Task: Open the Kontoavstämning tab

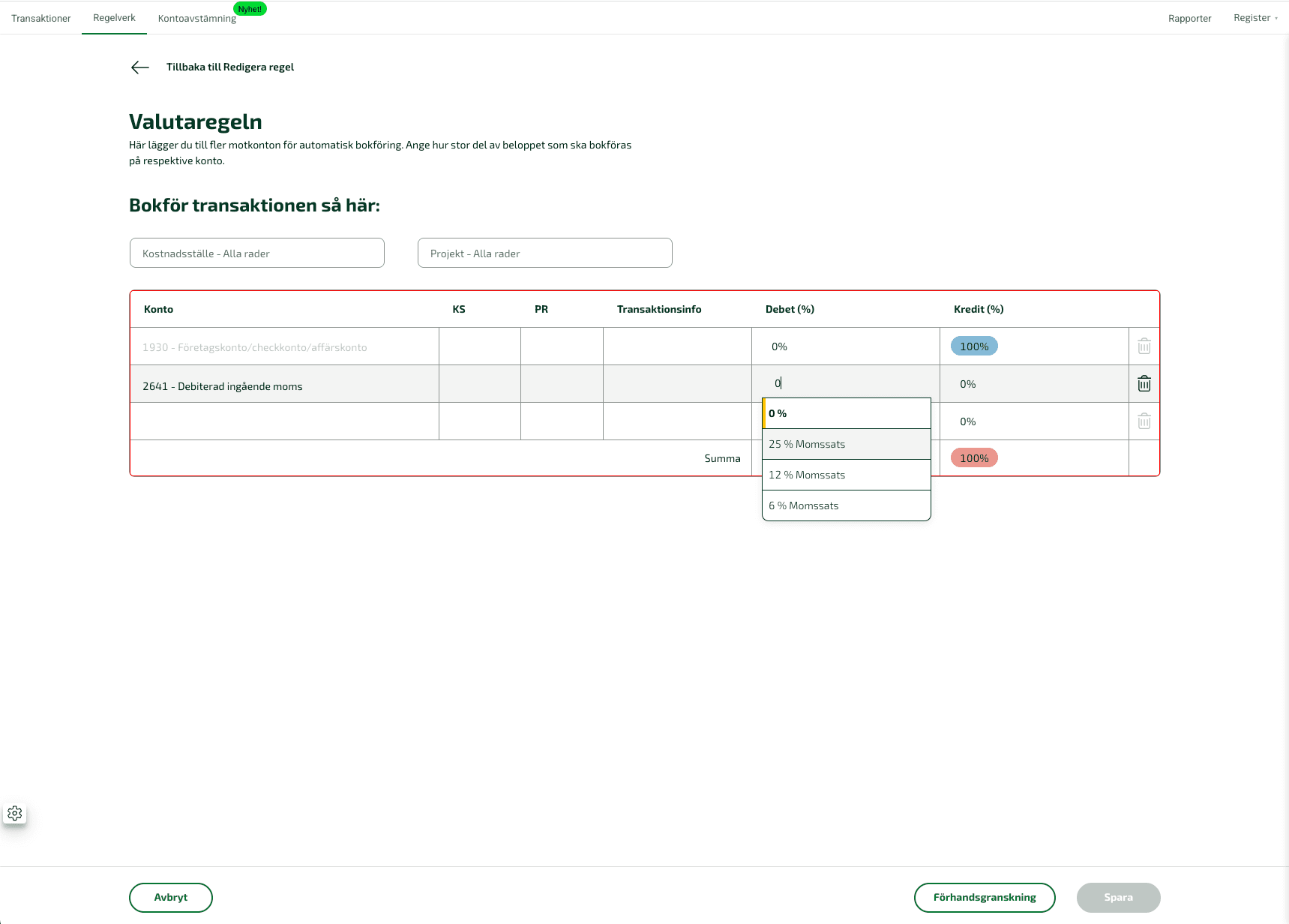Action: pyautogui.click(x=197, y=18)
